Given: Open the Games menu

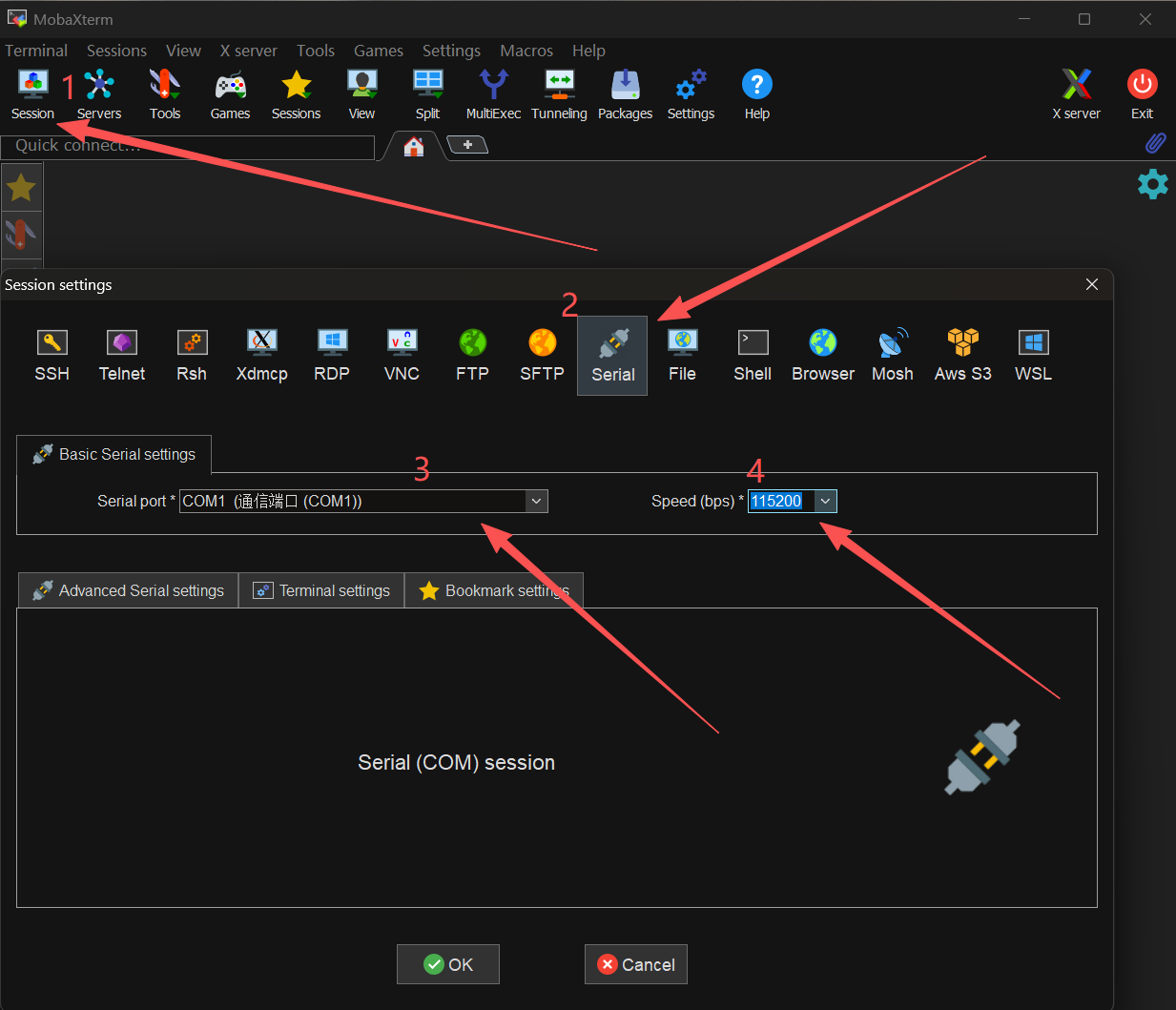Looking at the screenshot, I should coord(378,51).
